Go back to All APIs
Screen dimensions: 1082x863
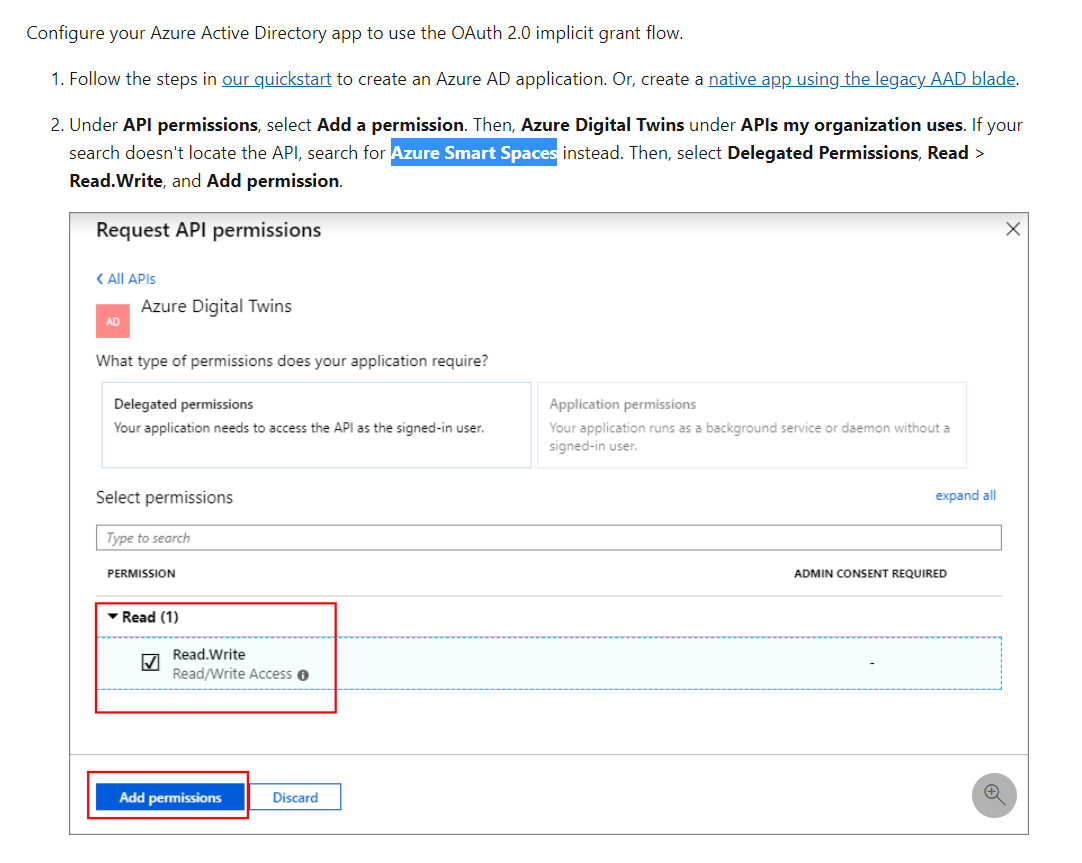click(x=126, y=279)
